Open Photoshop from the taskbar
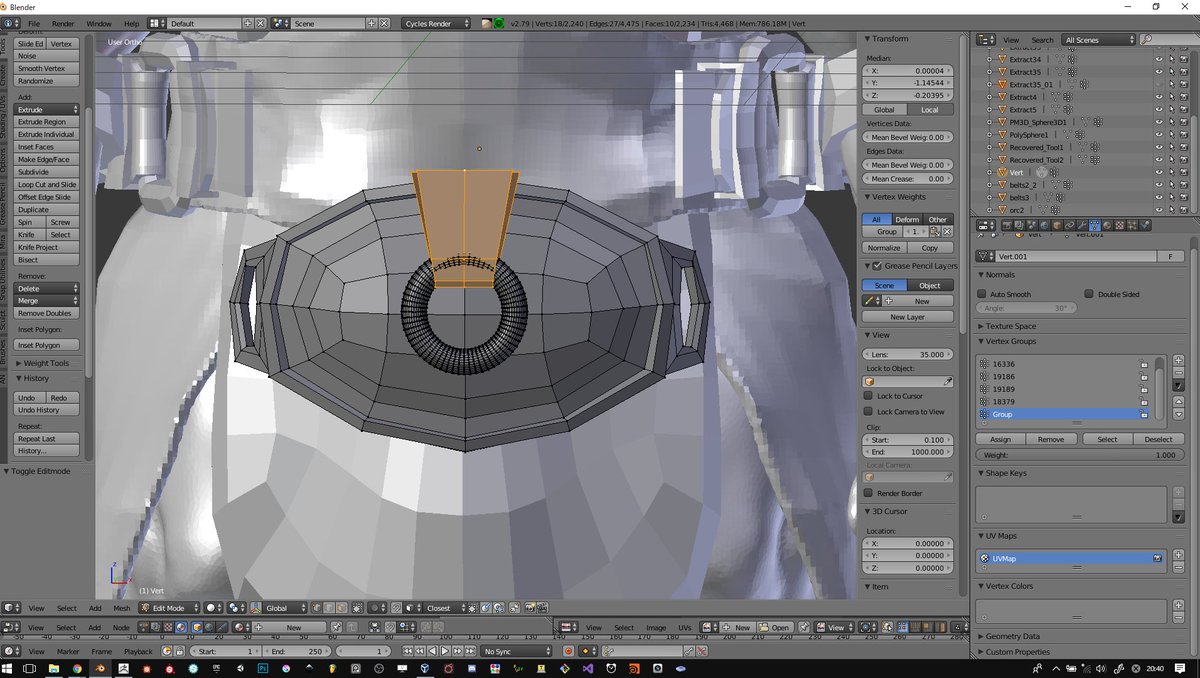The height and width of the screenshot is (678, 1200). click(x=262, y=667)
